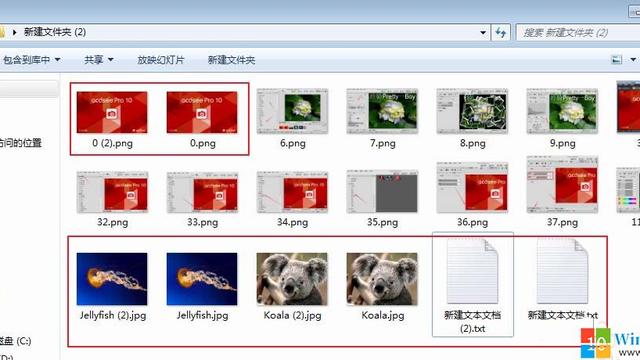Click the 35.png file name label
Image resolution: width=640 pixels, height=360 pixels.
[382, 222]
